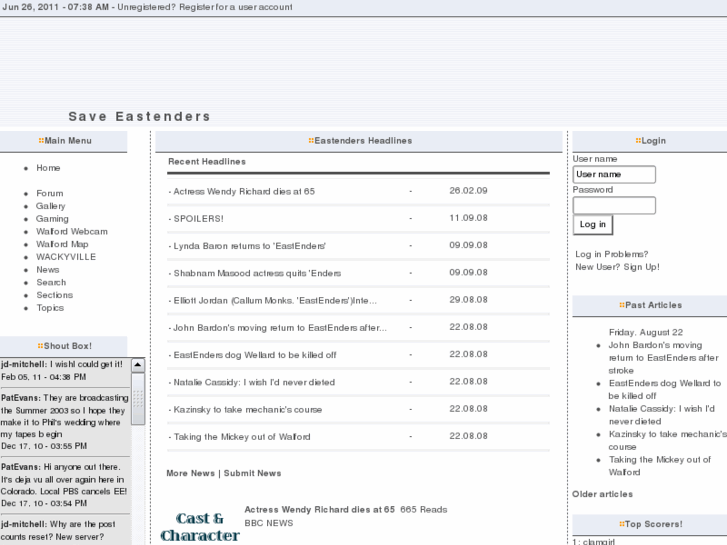Open the Home menu link
727x545 pixels.
coord(48,168)
